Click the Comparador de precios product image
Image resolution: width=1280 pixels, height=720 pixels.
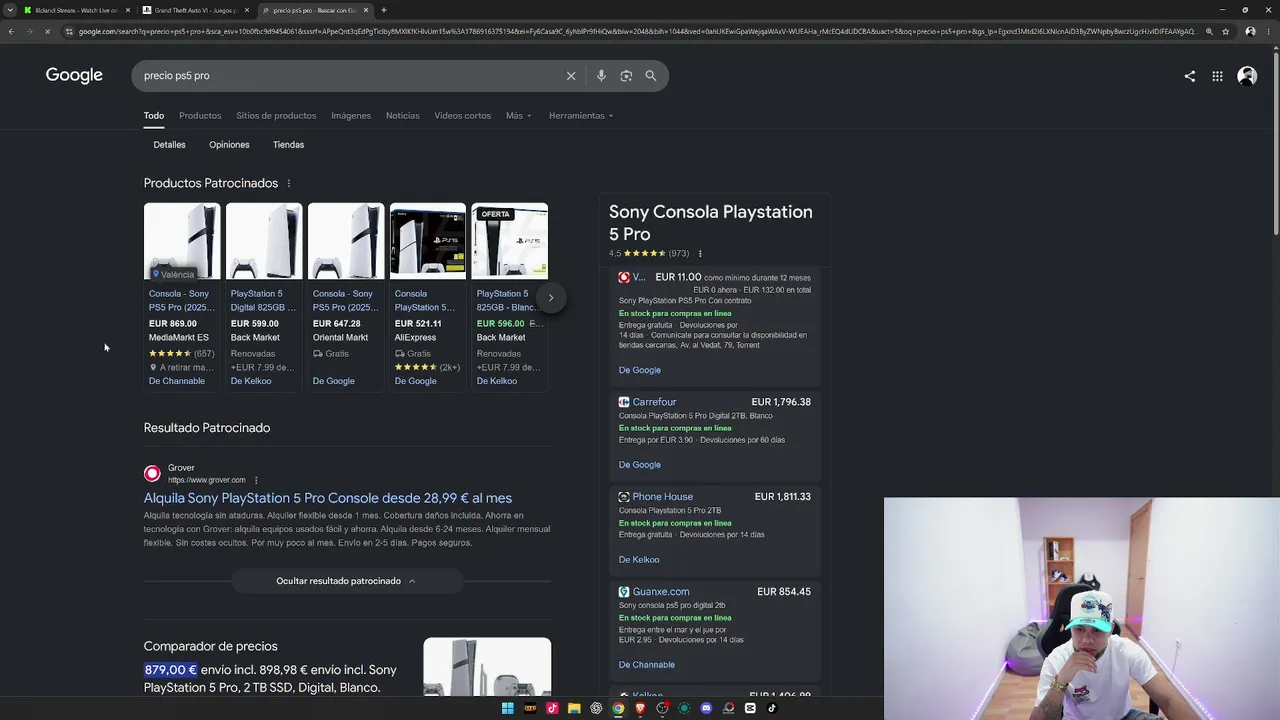(487, 667)
